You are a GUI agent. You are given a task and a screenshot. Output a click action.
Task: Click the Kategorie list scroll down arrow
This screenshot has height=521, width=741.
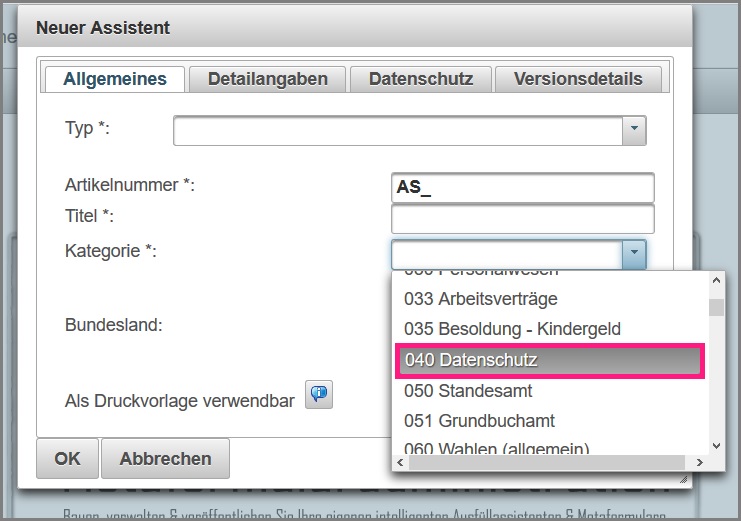coord(716,446)
